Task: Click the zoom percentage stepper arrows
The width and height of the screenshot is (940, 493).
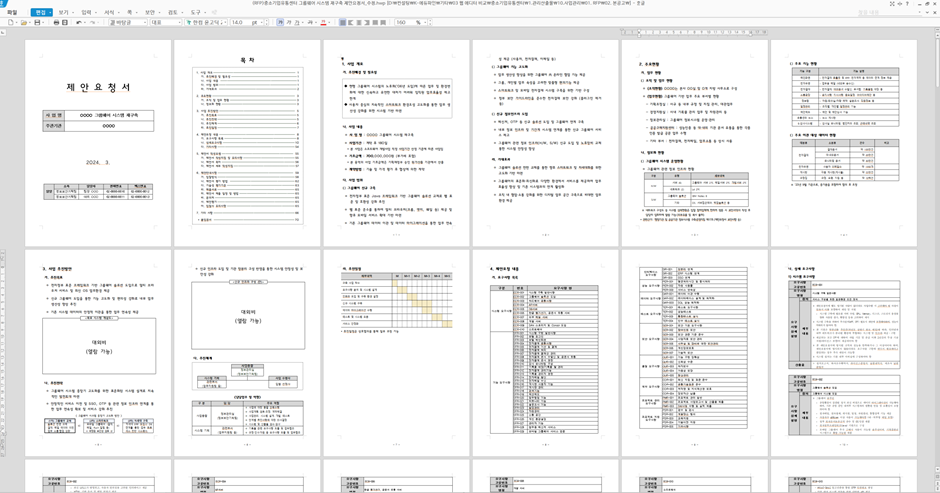Action: (x=430, y=22)
